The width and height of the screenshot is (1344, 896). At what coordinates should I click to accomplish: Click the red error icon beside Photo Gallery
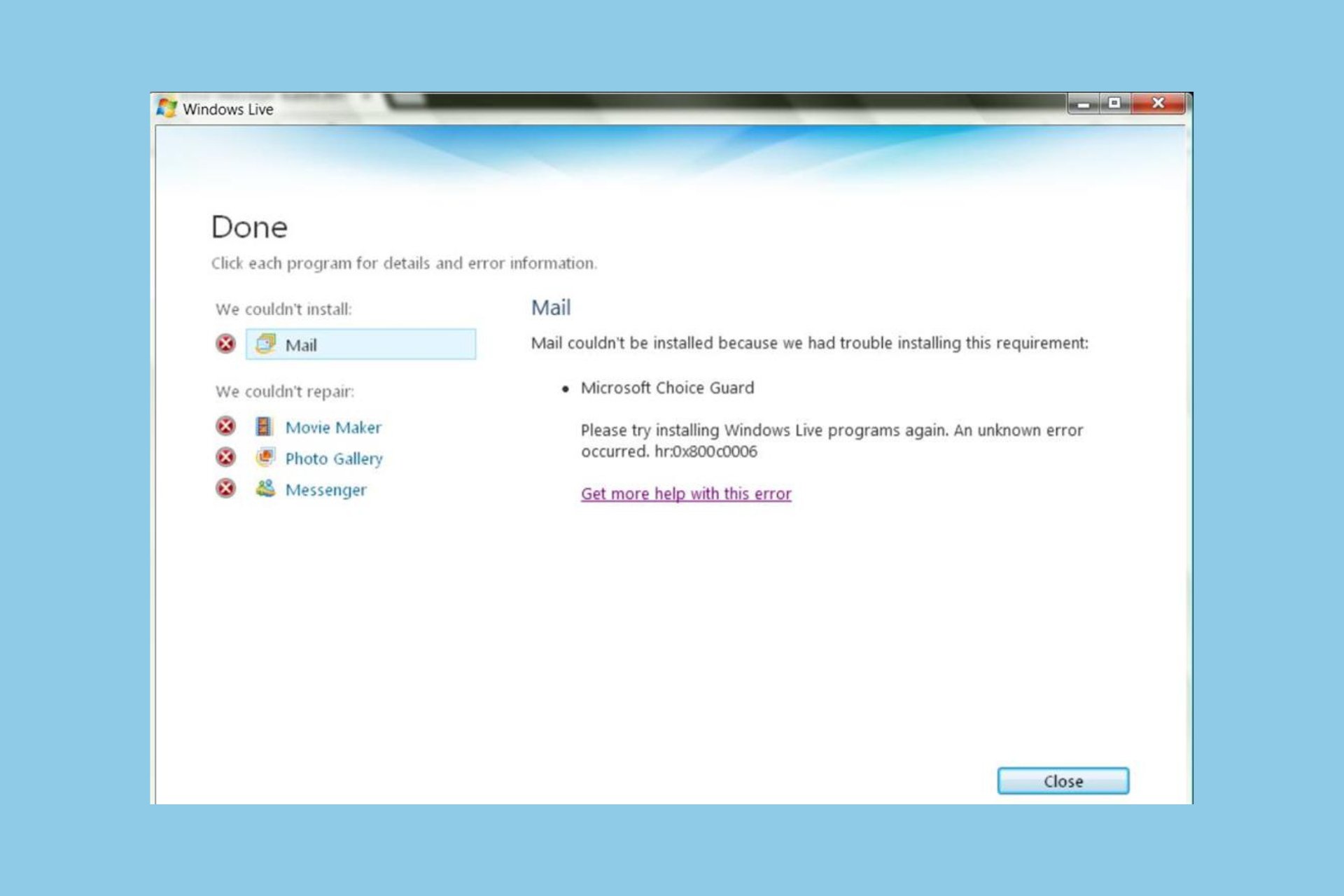(225, 457)
